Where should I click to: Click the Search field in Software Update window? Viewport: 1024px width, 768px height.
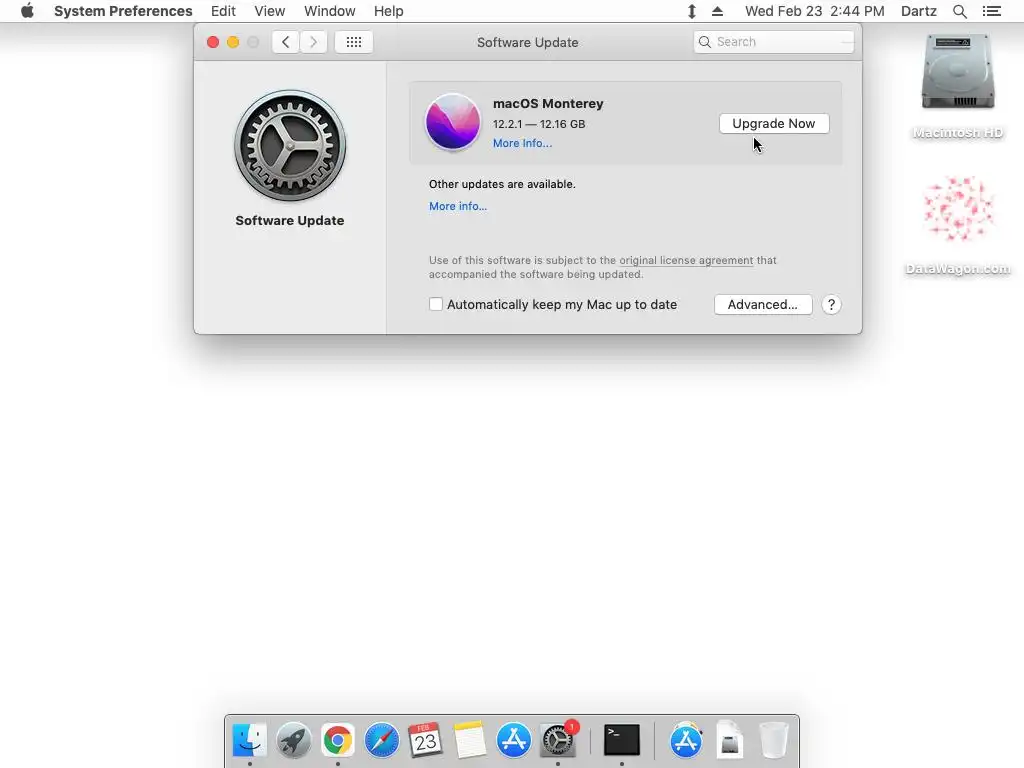774,42
